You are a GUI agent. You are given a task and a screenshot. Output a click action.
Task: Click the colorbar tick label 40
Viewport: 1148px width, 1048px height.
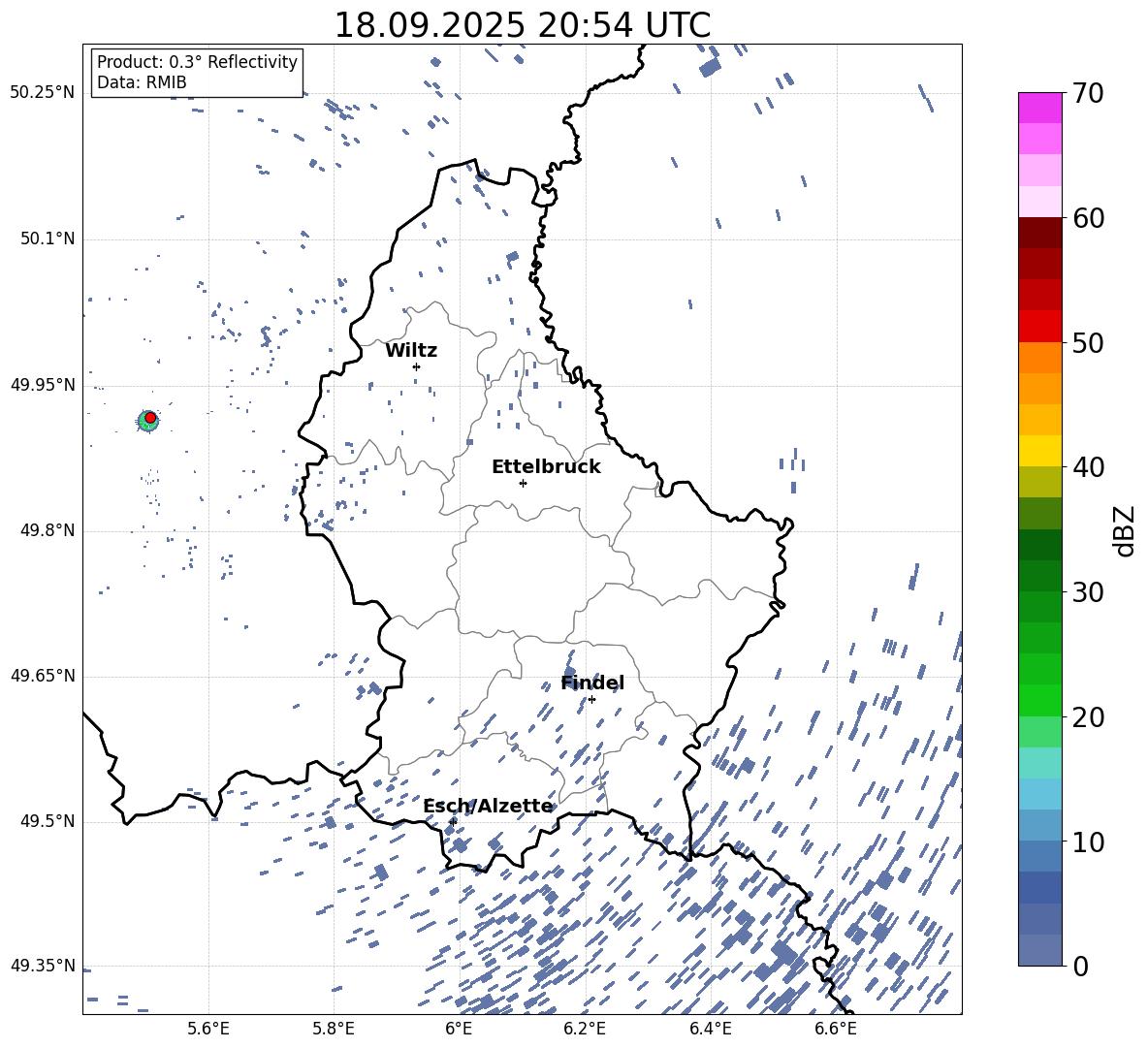pyautogui.click(x=1088, y=467)
